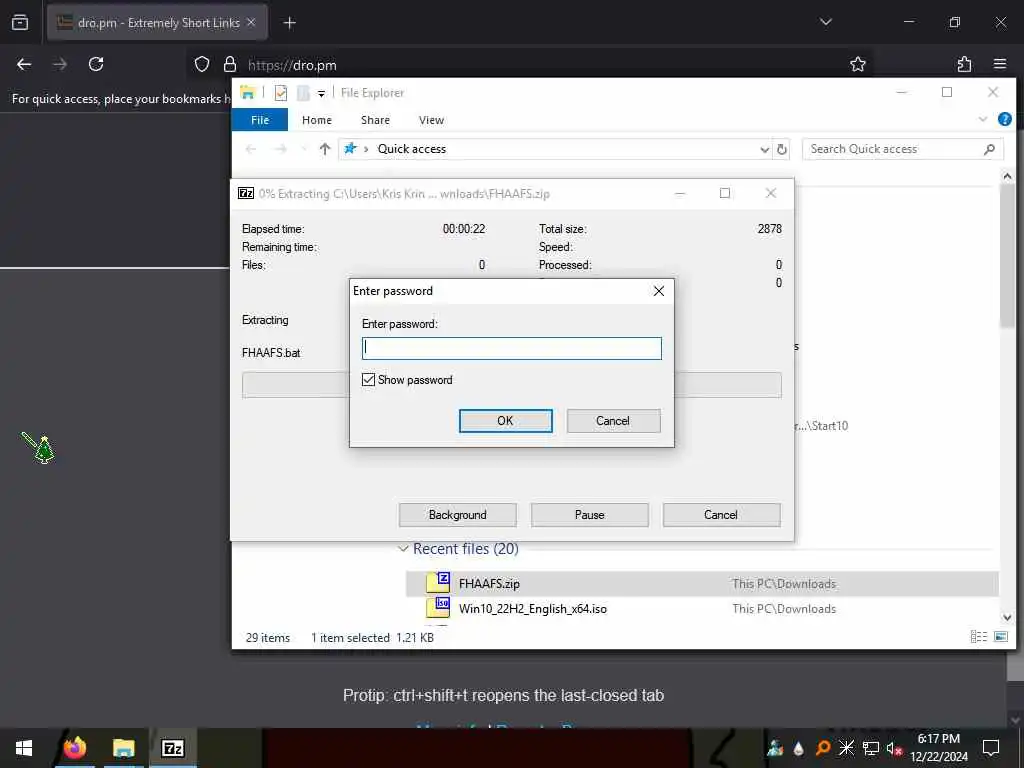
Task: Click the ISO file icon
Action: pos(438,607)
